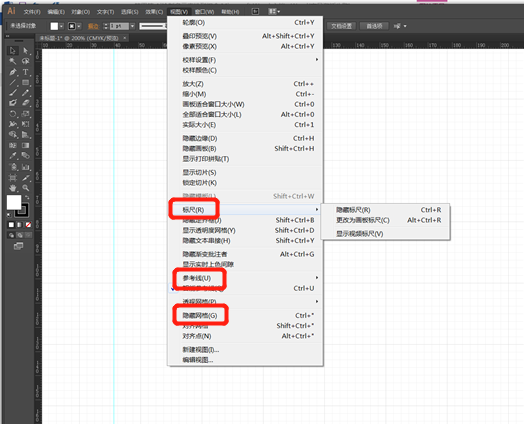Image resolution: width=524 pixels, height=424 pixels.
Task: Toggle 显示透明度网格(Y) entry
Action: pyautogui.click(x=245, y=230)
